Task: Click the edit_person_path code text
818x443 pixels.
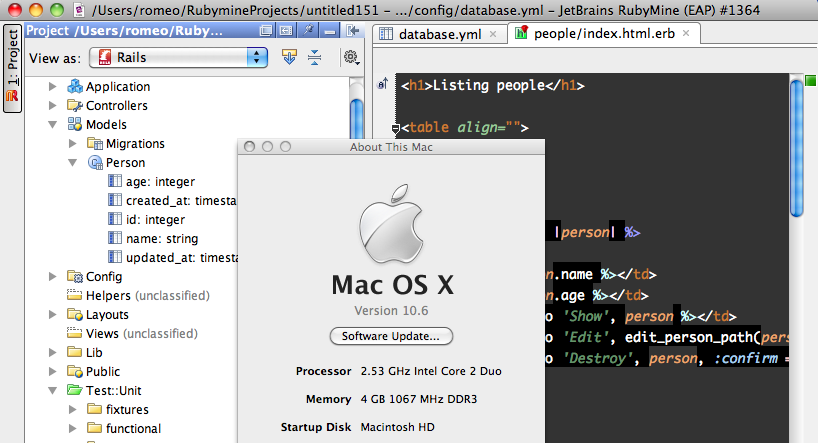Action: (x=689, y=337)
